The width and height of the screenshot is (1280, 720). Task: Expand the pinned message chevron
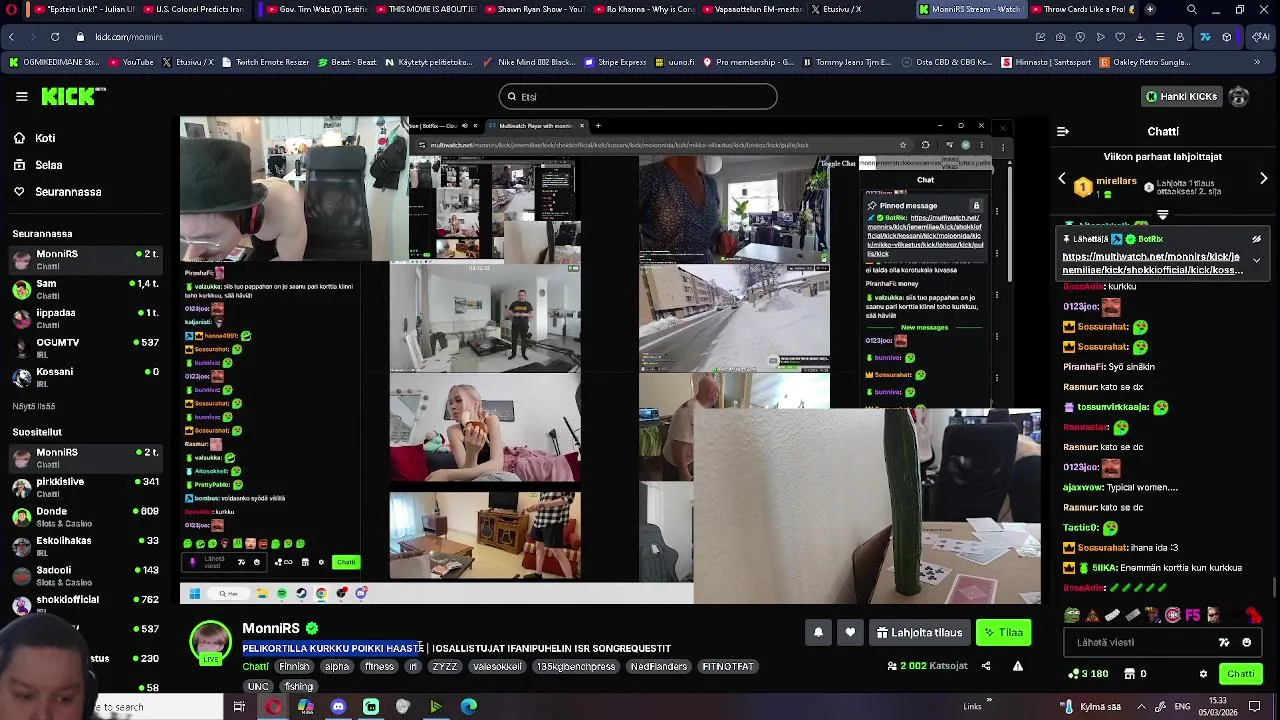point(1256,260)
